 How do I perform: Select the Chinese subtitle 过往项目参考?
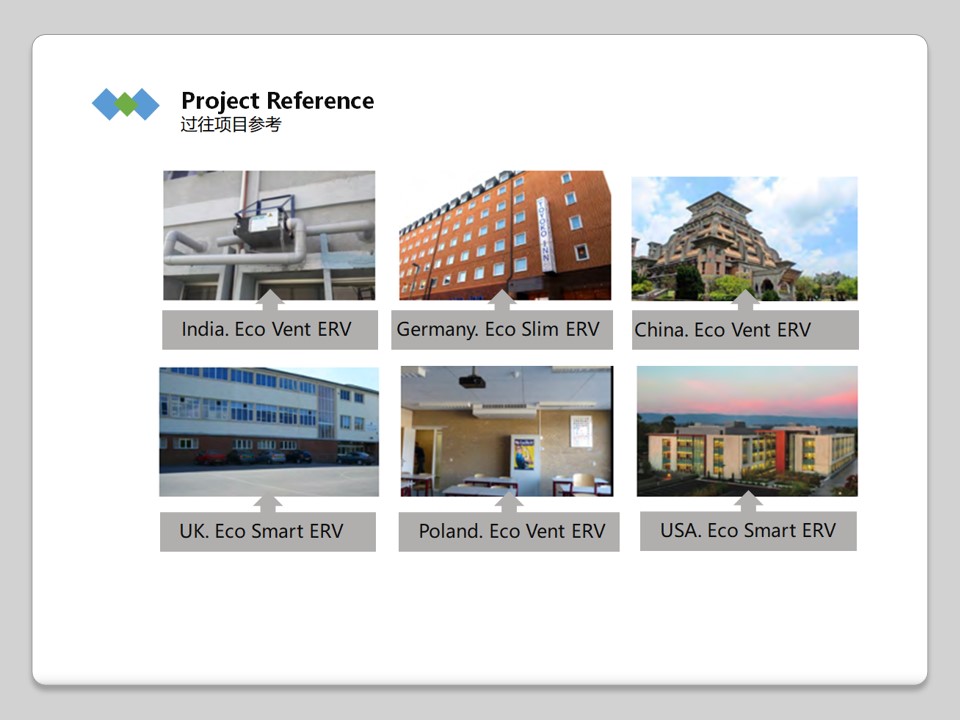click(x=231, y=125)
